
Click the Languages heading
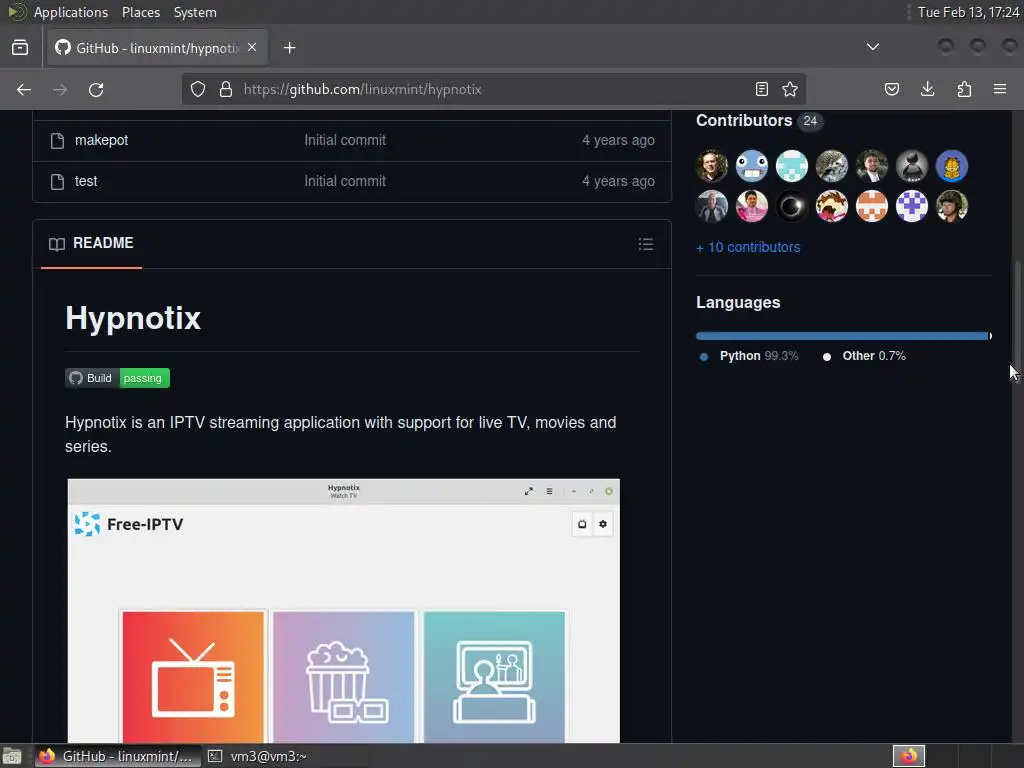[738, 302]
